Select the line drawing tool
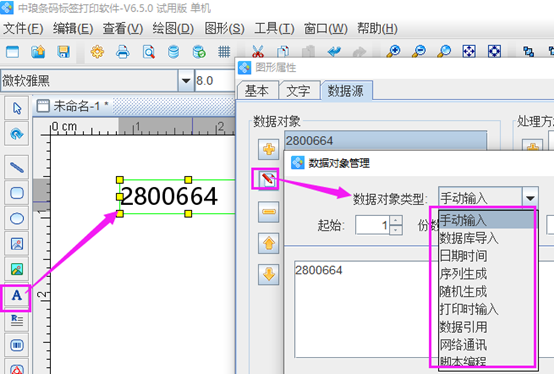Image resolution: width=554 pixels, height=374 pixels. (17, 167)
